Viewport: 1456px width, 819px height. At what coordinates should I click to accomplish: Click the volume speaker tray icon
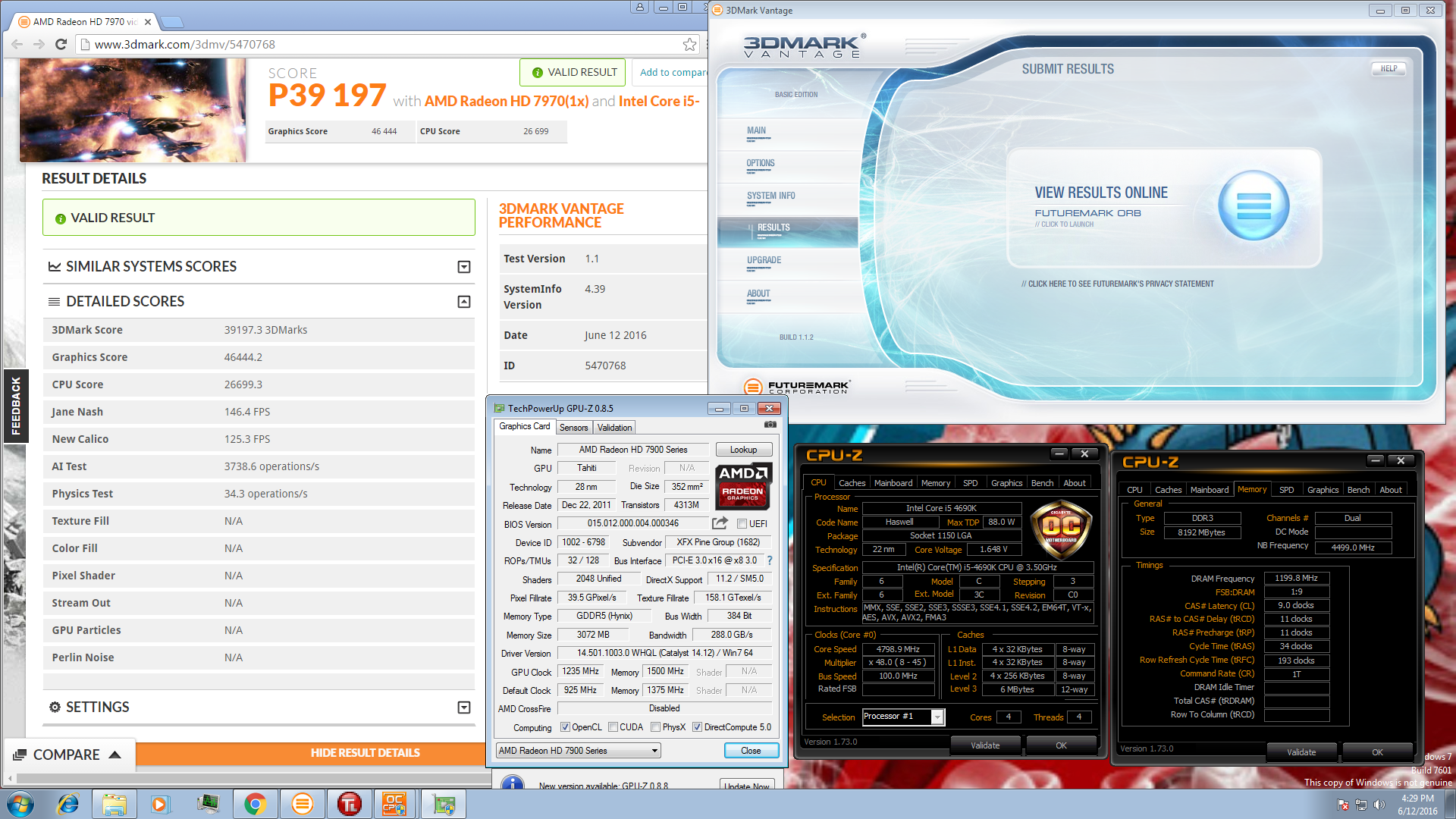(x=1379, y=805)
